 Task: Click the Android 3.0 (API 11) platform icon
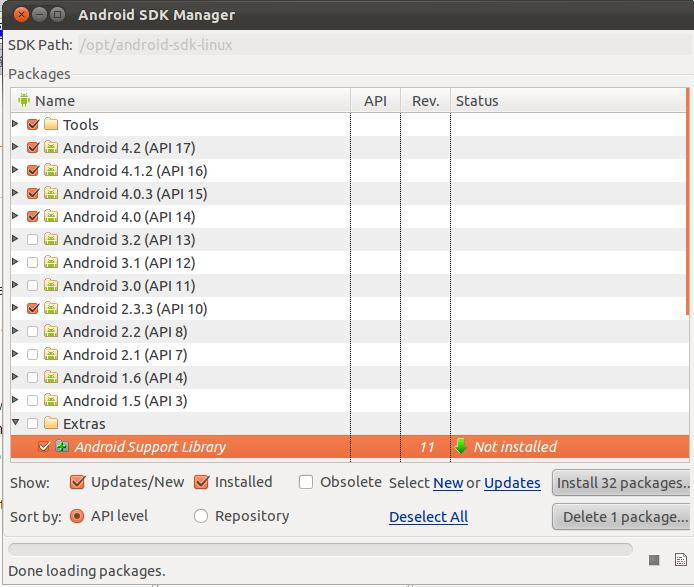click(x=51, y=285)
